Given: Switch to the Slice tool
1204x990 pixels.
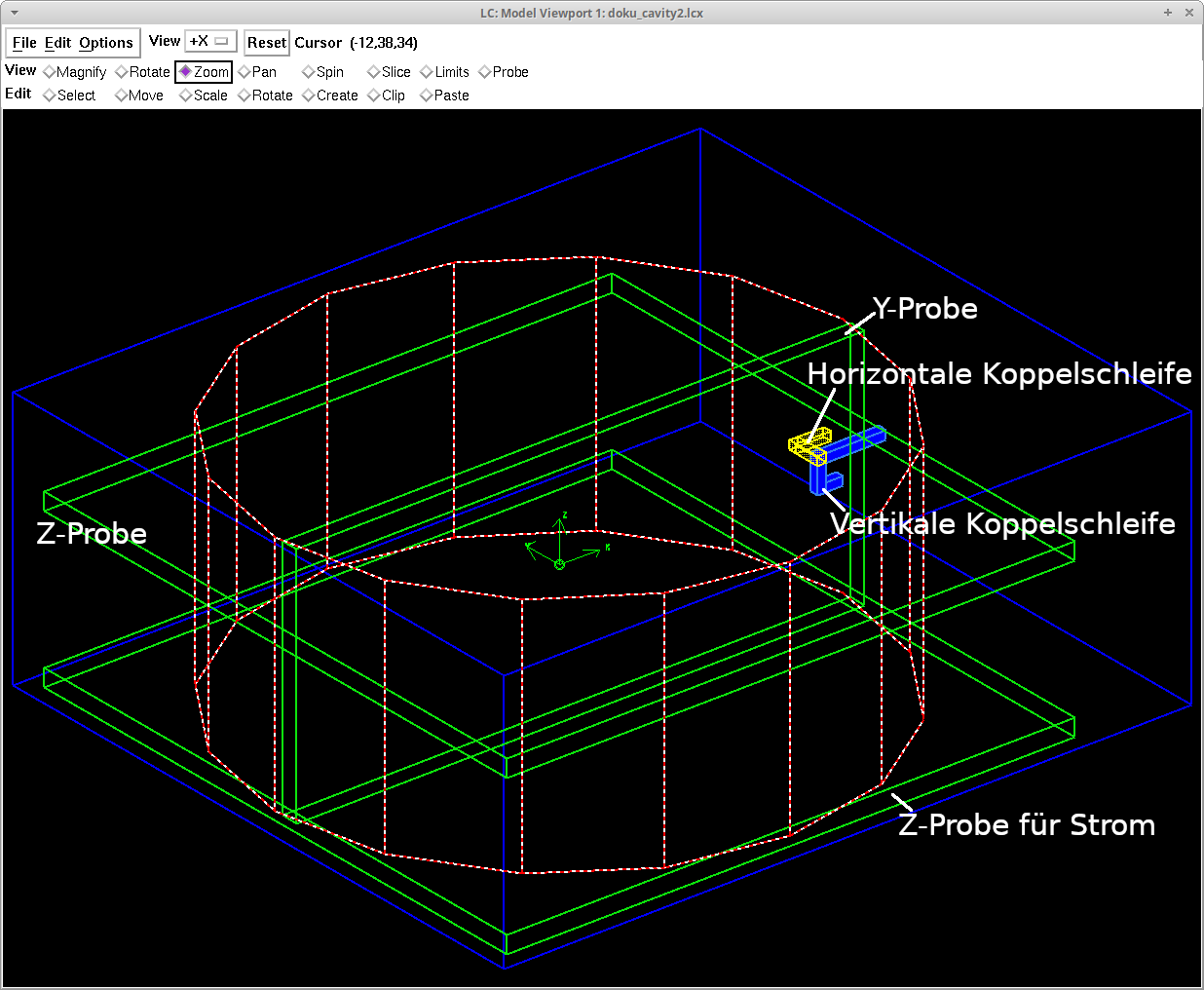Looking at the screenshot, I should 388,71.
